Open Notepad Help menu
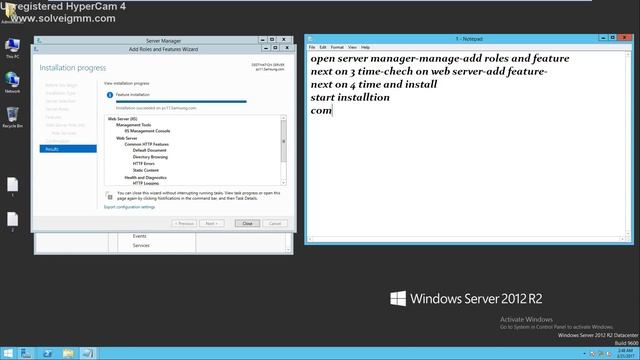 pyautogui.click(x=365, y=47)
